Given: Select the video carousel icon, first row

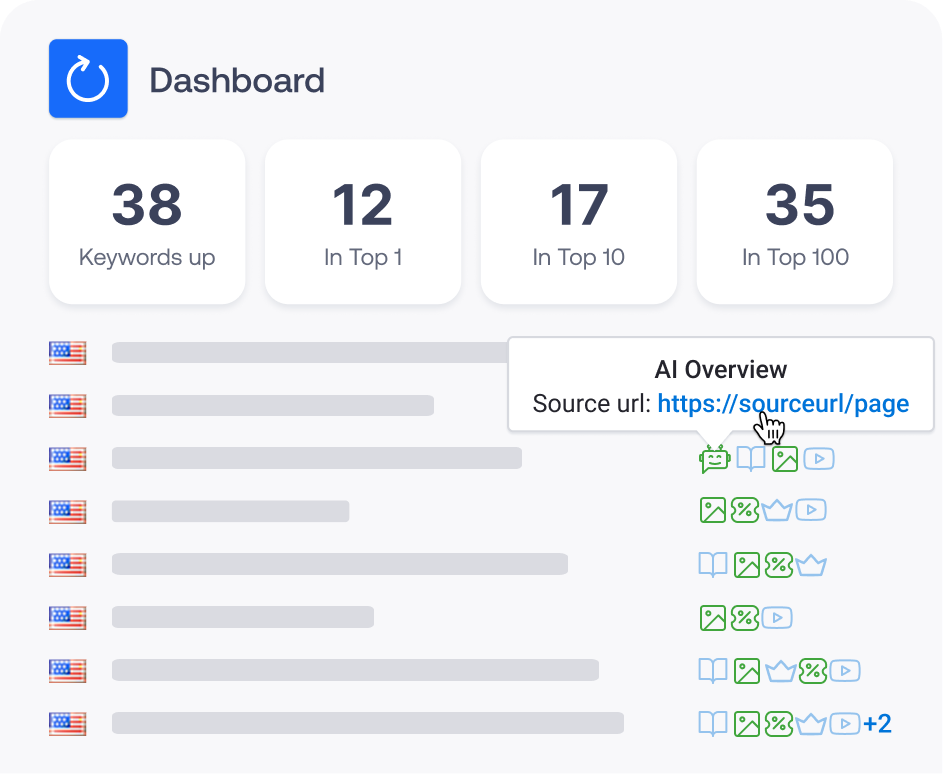Looking at the screenshot, I should coord(818,458).
